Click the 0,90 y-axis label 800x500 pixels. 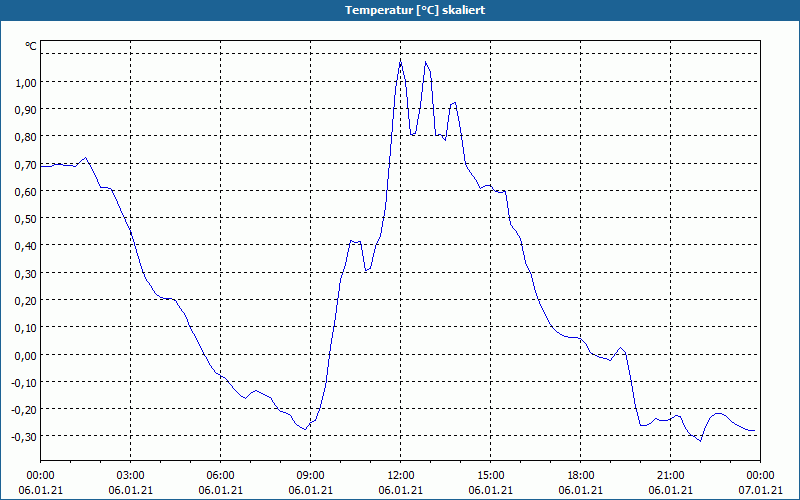26,110
